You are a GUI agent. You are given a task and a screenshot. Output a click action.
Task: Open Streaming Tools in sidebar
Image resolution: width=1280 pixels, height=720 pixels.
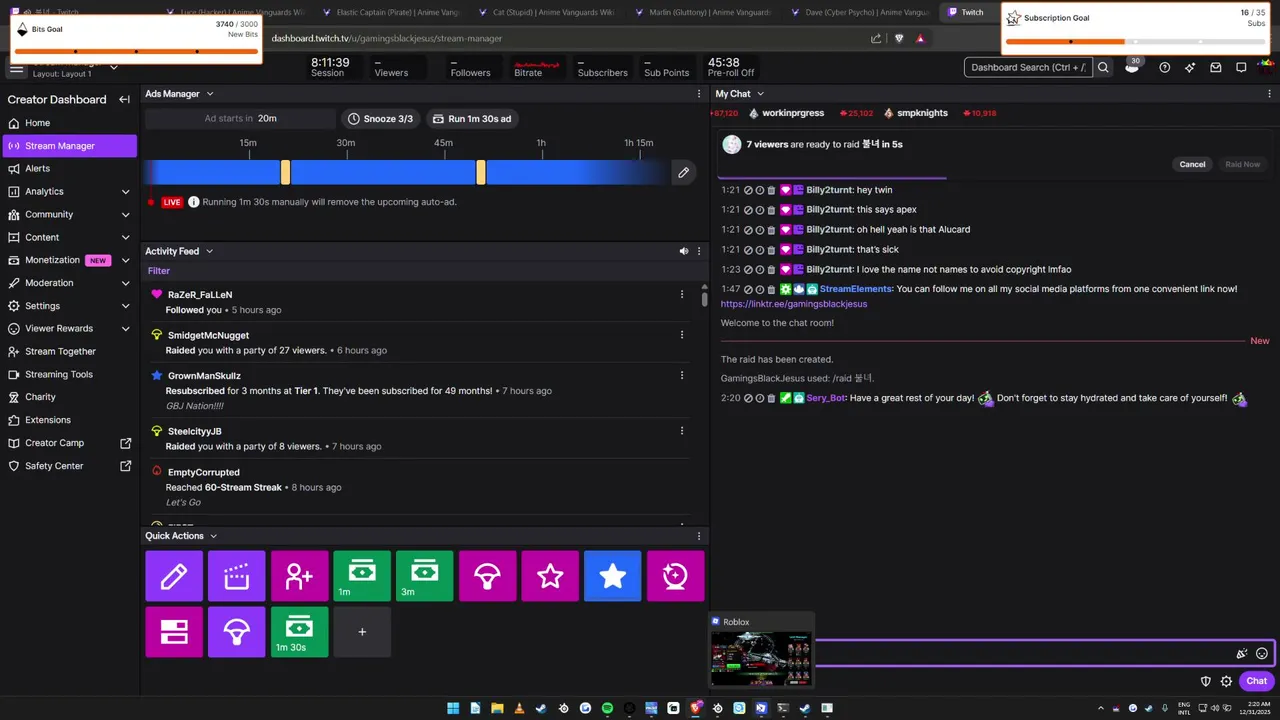[68, 374]
